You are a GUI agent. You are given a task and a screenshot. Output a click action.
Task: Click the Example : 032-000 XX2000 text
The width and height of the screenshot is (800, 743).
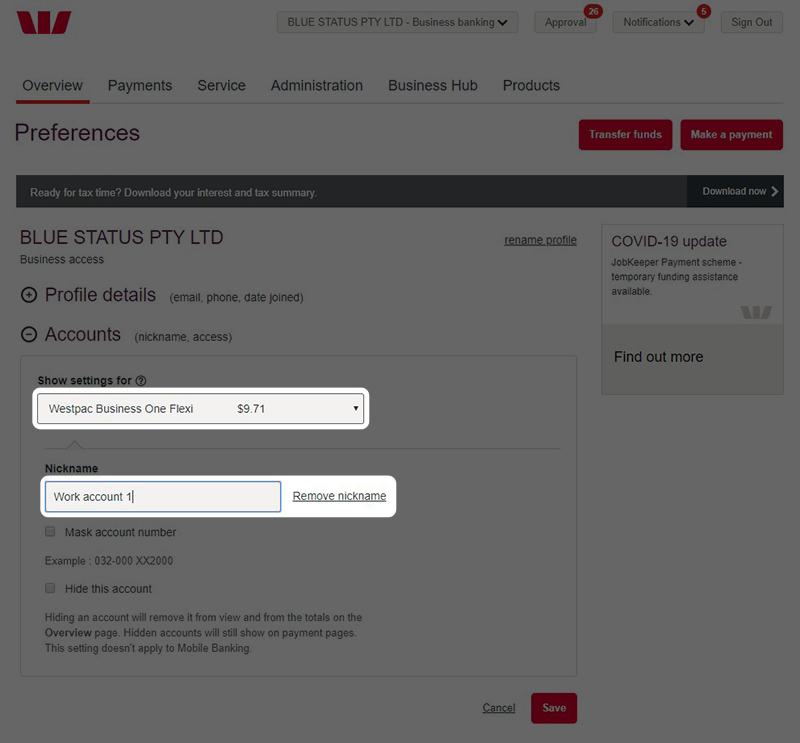coord(109,561)
